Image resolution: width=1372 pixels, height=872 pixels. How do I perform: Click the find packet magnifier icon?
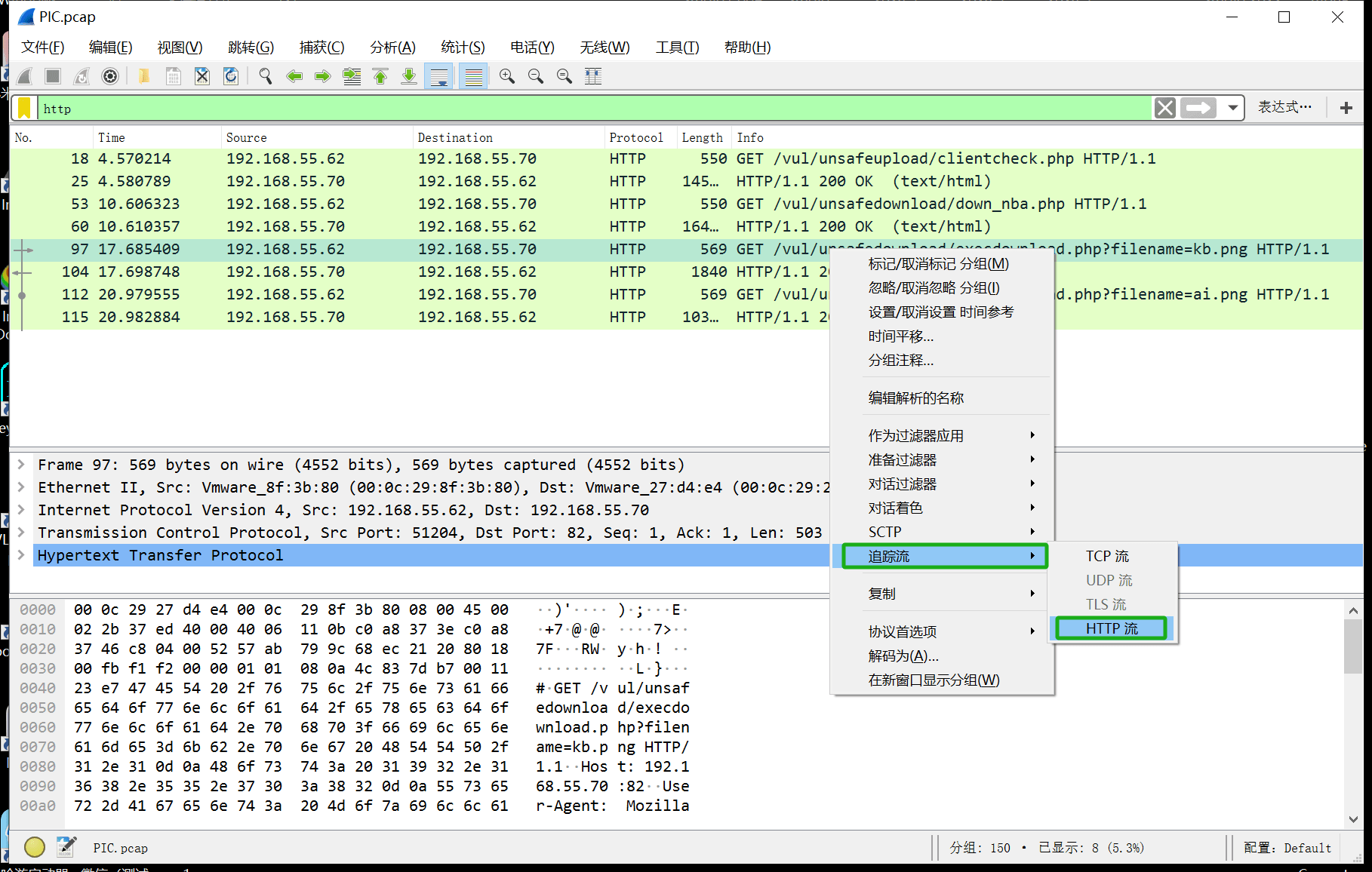click(265, 76)
